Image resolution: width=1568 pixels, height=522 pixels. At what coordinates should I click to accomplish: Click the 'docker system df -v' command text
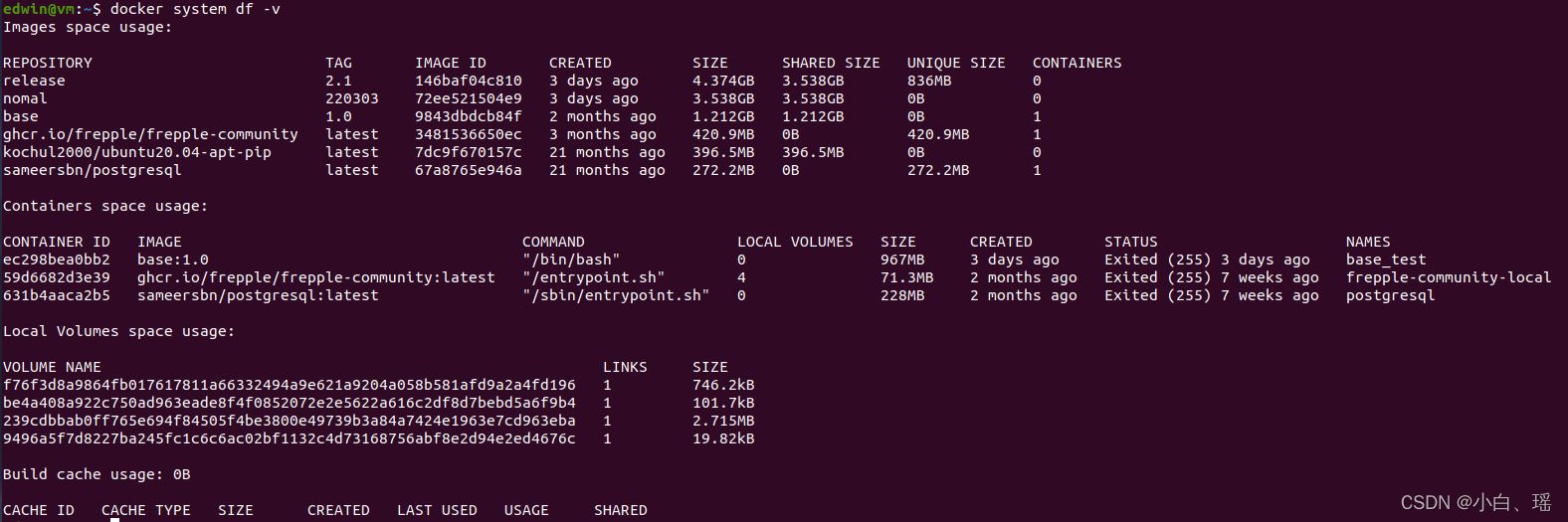(195, 9)
